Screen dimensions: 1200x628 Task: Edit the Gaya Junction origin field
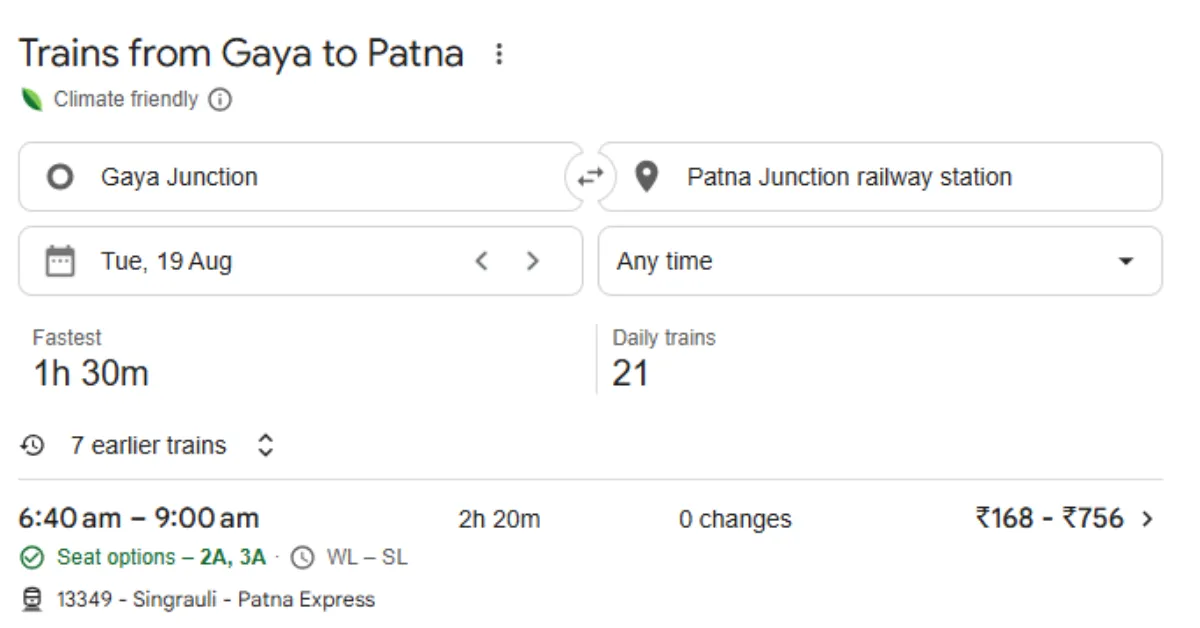300,177
